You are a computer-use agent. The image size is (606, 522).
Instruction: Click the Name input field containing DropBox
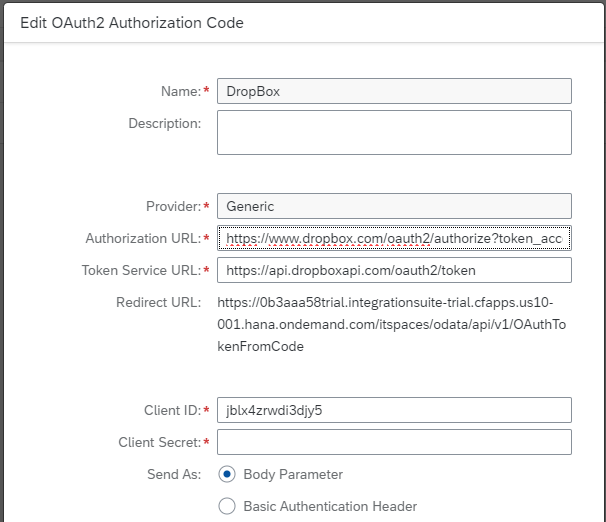[393, 91]
